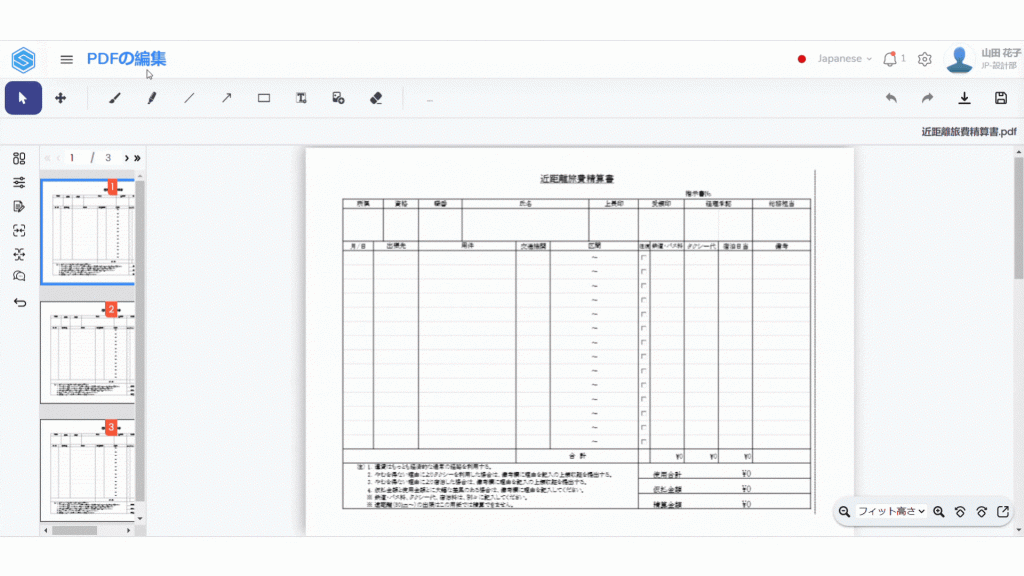Go to the last page with double chevron
Screen dimensions: 1024x576
coord(137,158)
